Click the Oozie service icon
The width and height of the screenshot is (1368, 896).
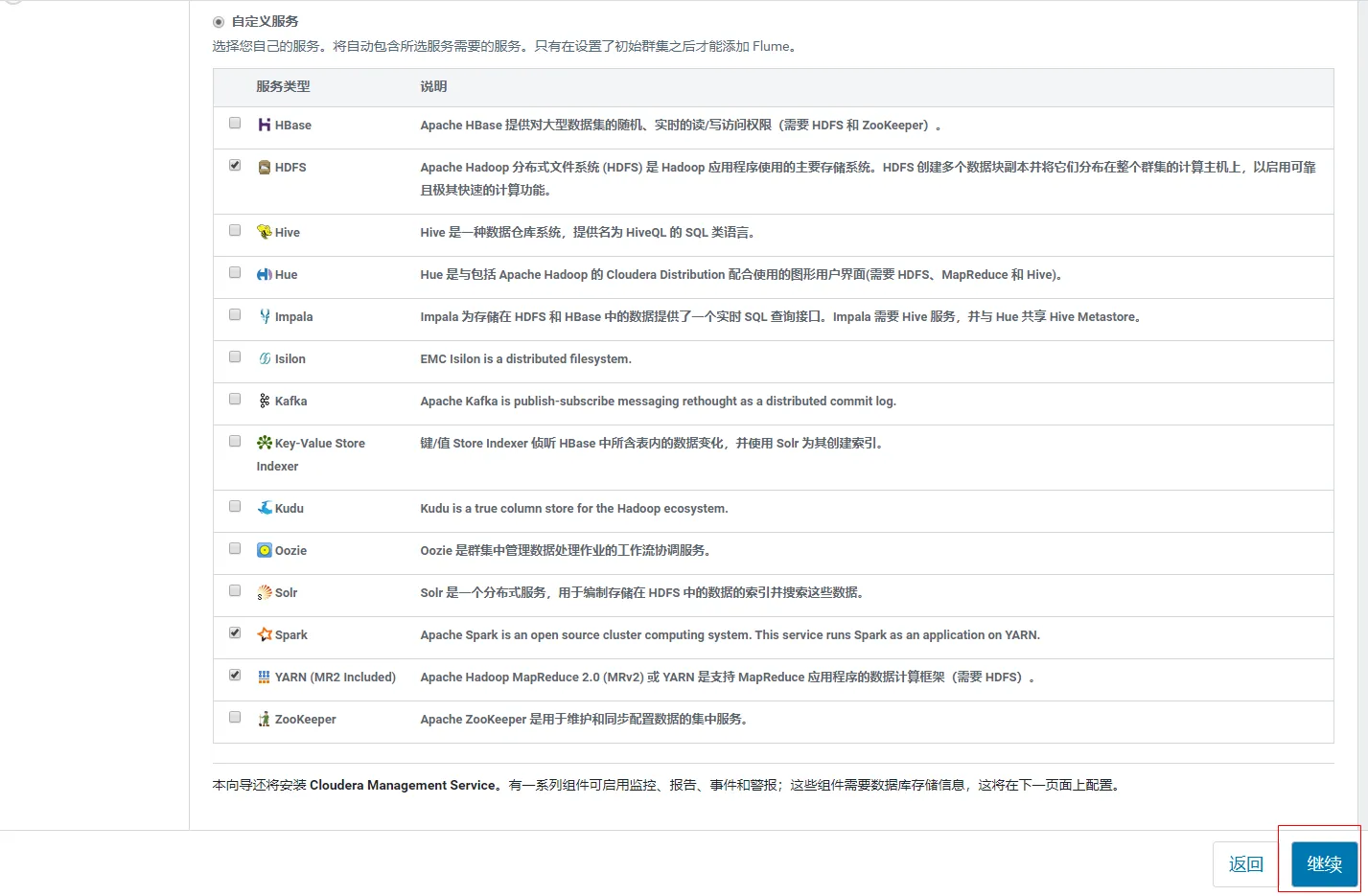(265, 550)
